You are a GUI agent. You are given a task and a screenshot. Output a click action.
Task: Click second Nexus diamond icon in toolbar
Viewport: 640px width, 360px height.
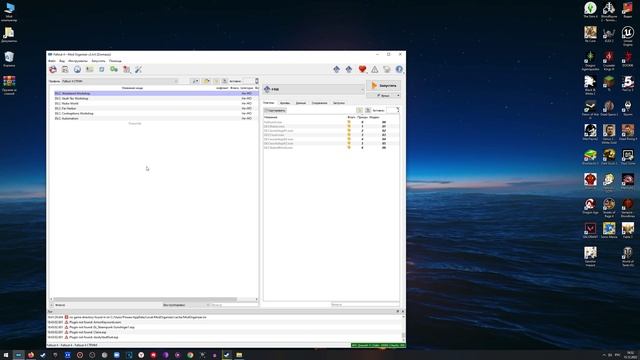click(349, 69)
